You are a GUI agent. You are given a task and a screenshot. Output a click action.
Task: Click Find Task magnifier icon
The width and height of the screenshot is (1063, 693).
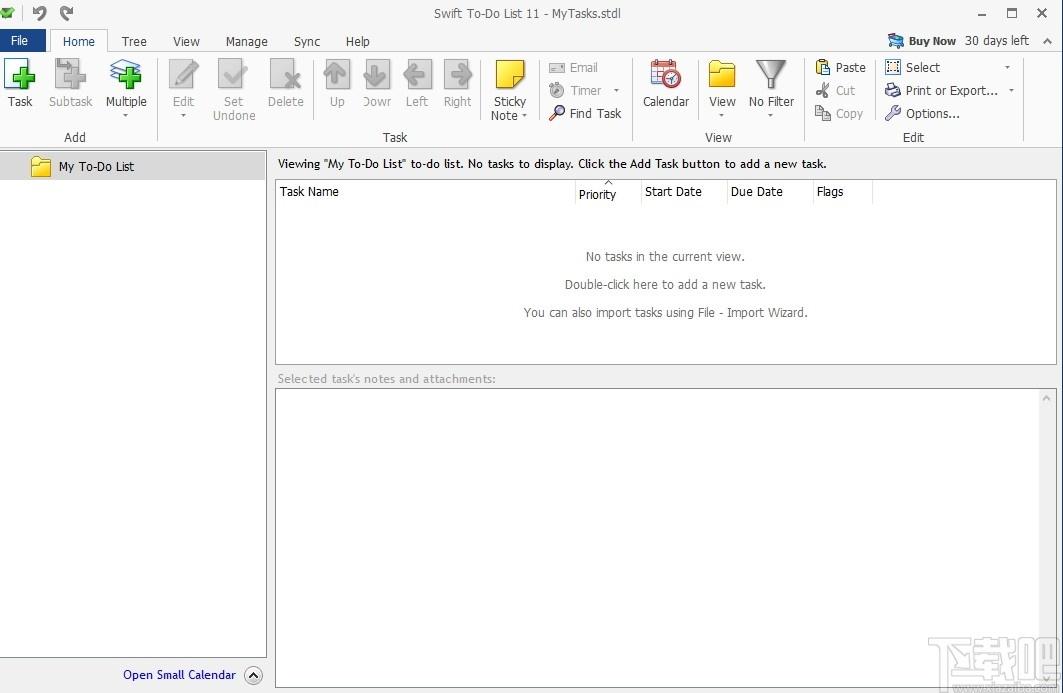[x=557, y=113]
